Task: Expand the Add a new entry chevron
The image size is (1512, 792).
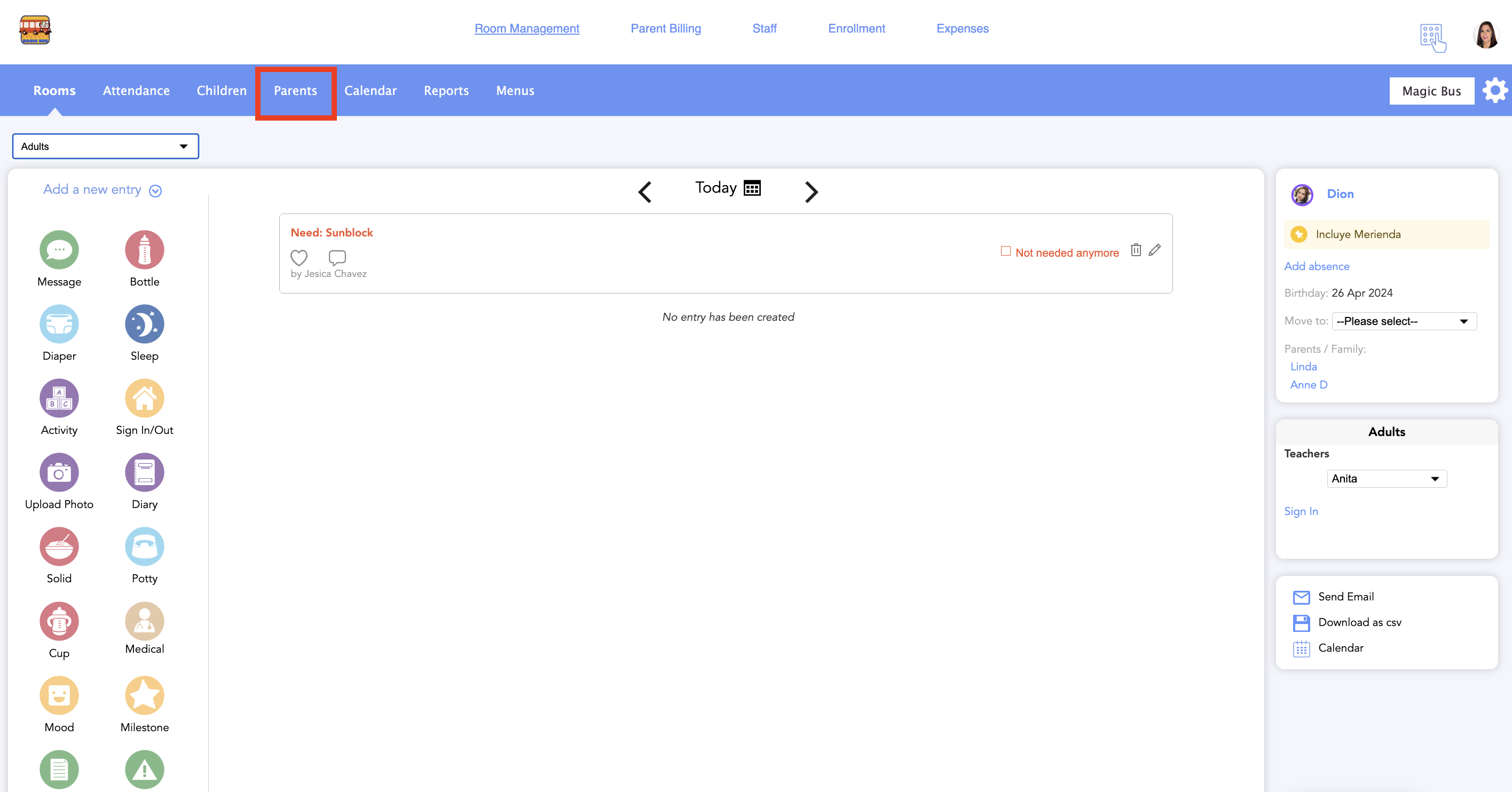Action: (x=155, y=191)
